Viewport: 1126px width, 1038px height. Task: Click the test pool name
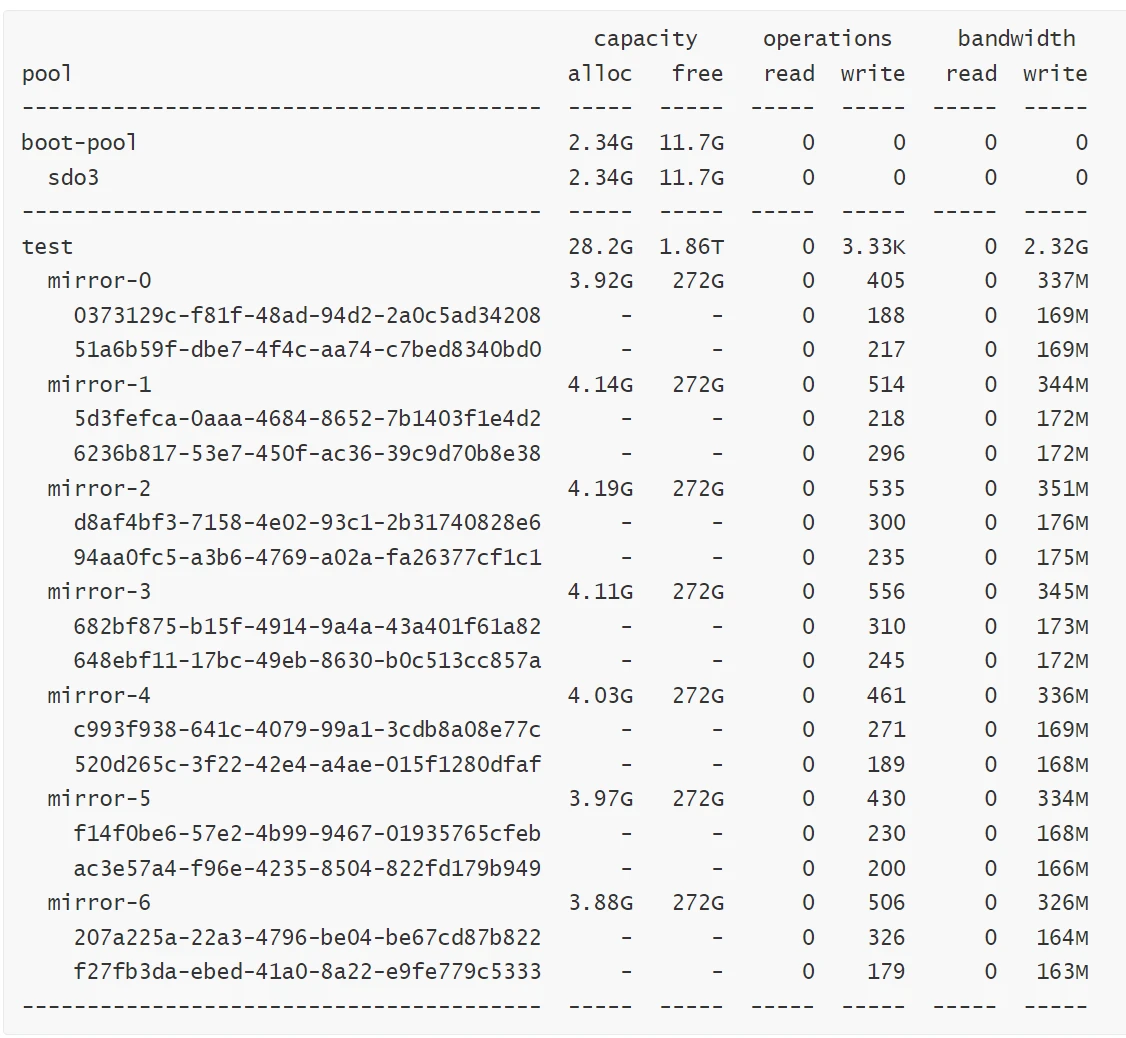coord(47,247)
